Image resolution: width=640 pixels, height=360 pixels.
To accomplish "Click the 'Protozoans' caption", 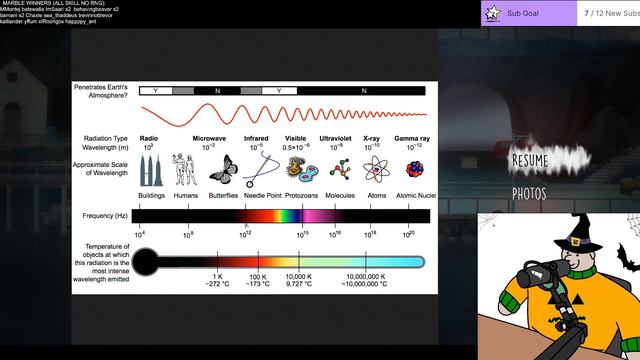I will coord(301,196).
